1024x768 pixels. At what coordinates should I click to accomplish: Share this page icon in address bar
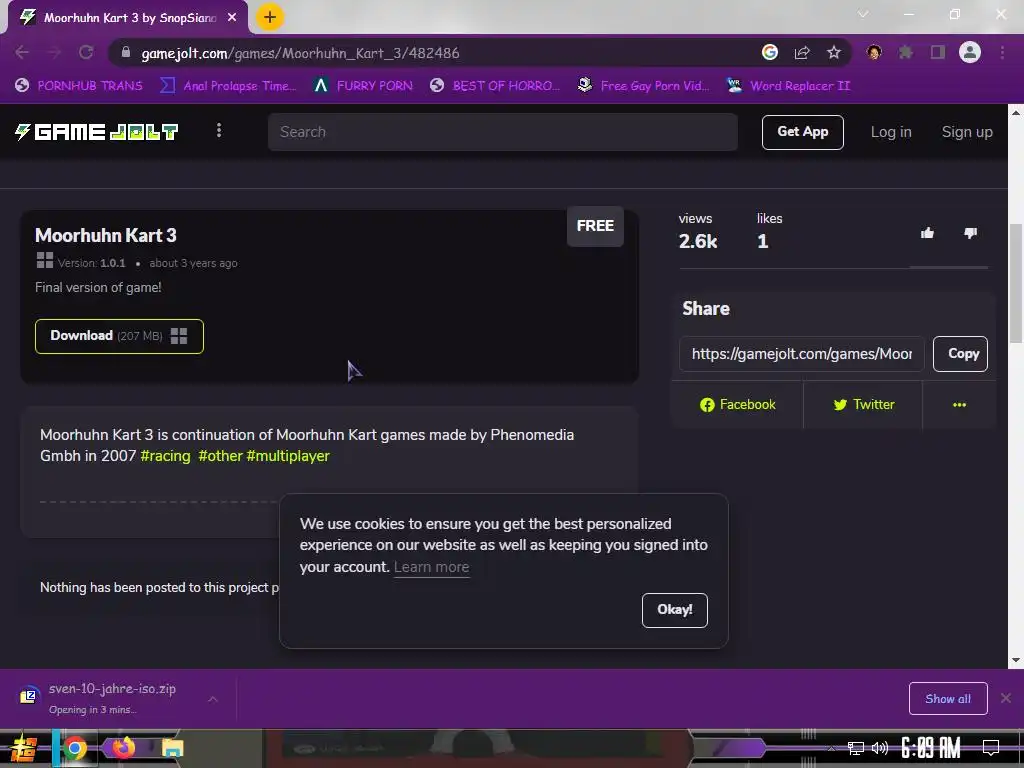pyautogui.click(x=802, y=53)
